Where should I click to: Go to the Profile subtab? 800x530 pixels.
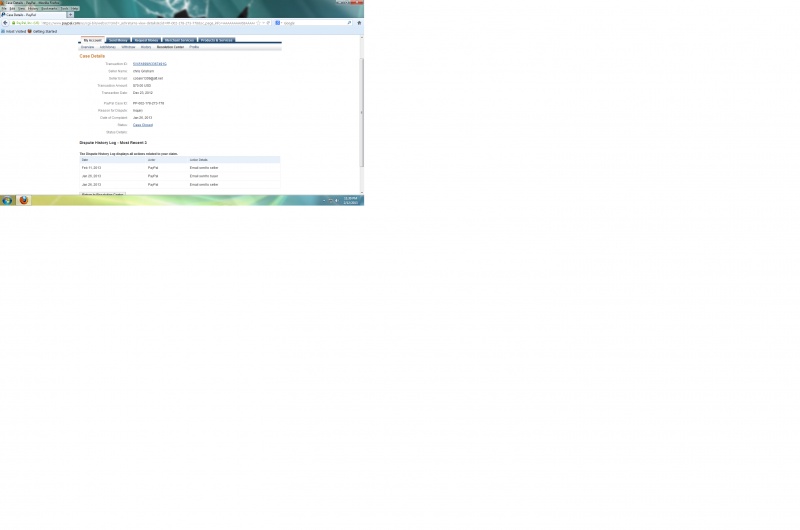click(194, 47)
